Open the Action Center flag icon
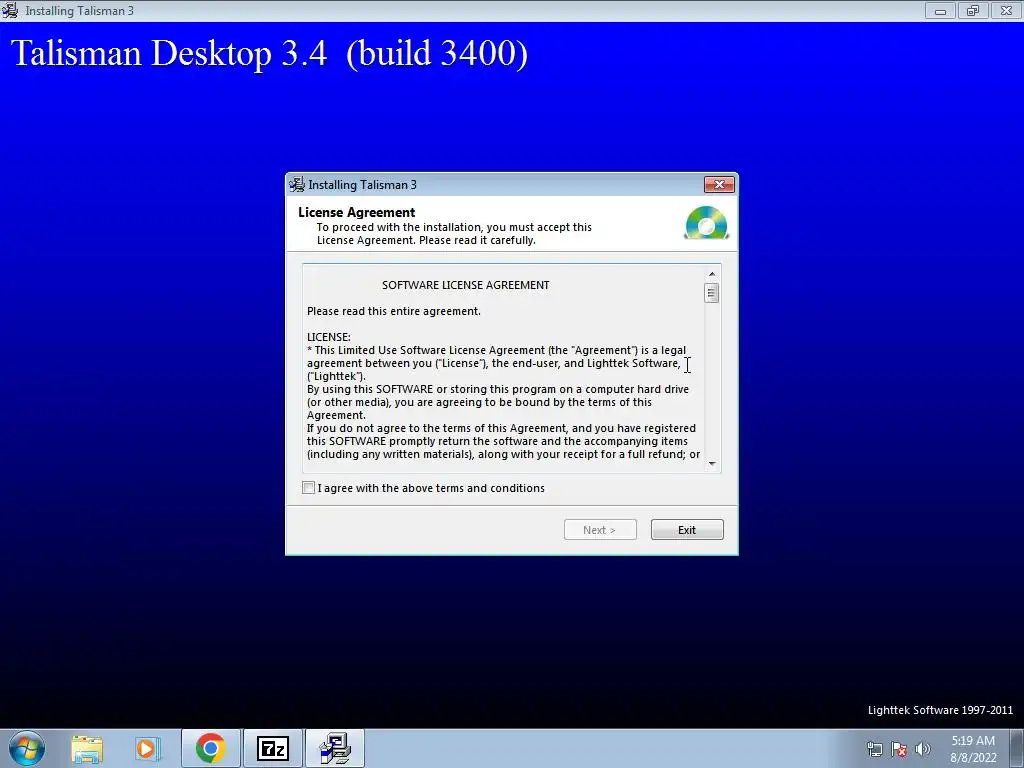1024x768 pixels. [x=899, y=749]
